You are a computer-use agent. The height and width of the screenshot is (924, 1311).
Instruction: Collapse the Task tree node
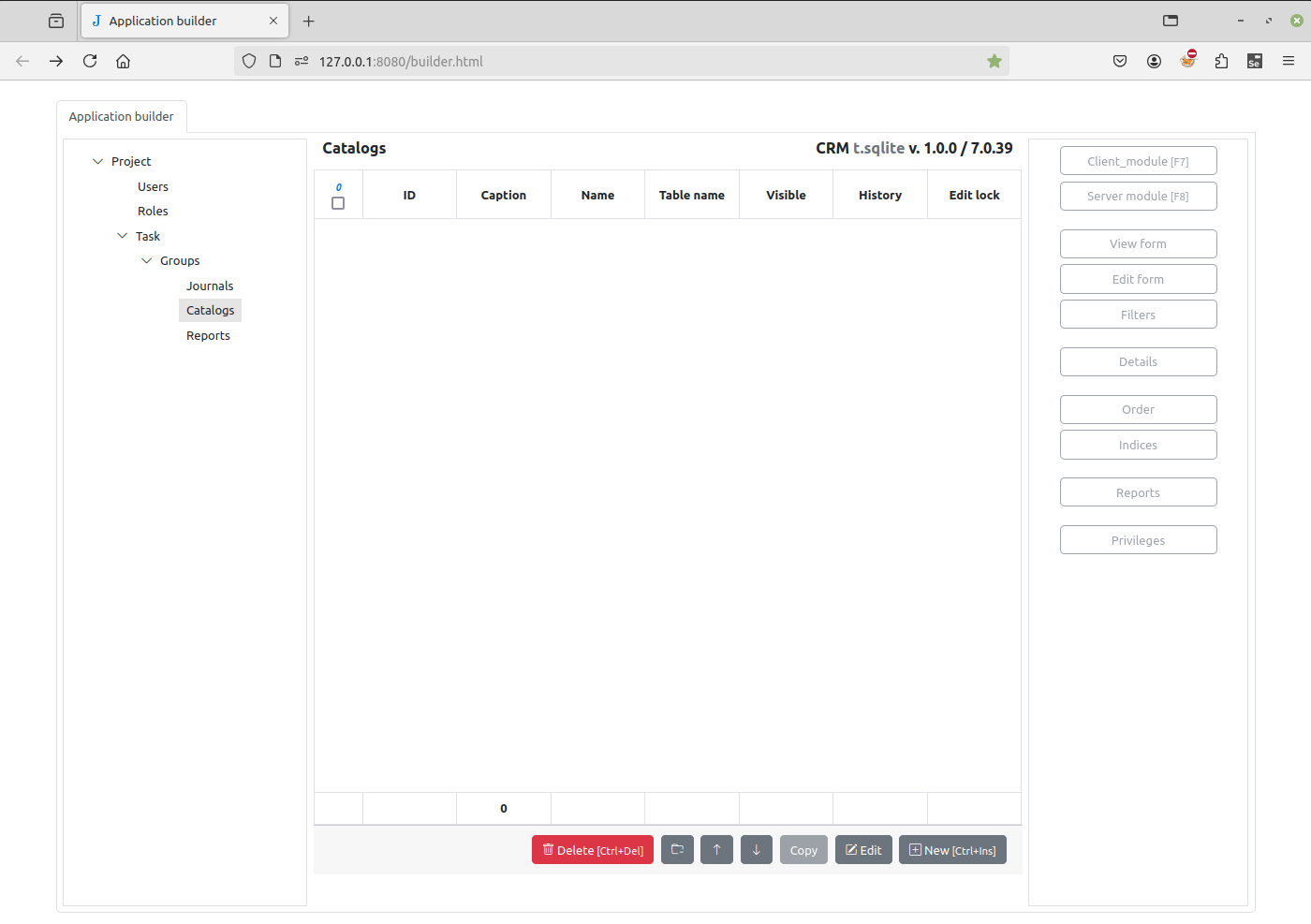point(122,236)
